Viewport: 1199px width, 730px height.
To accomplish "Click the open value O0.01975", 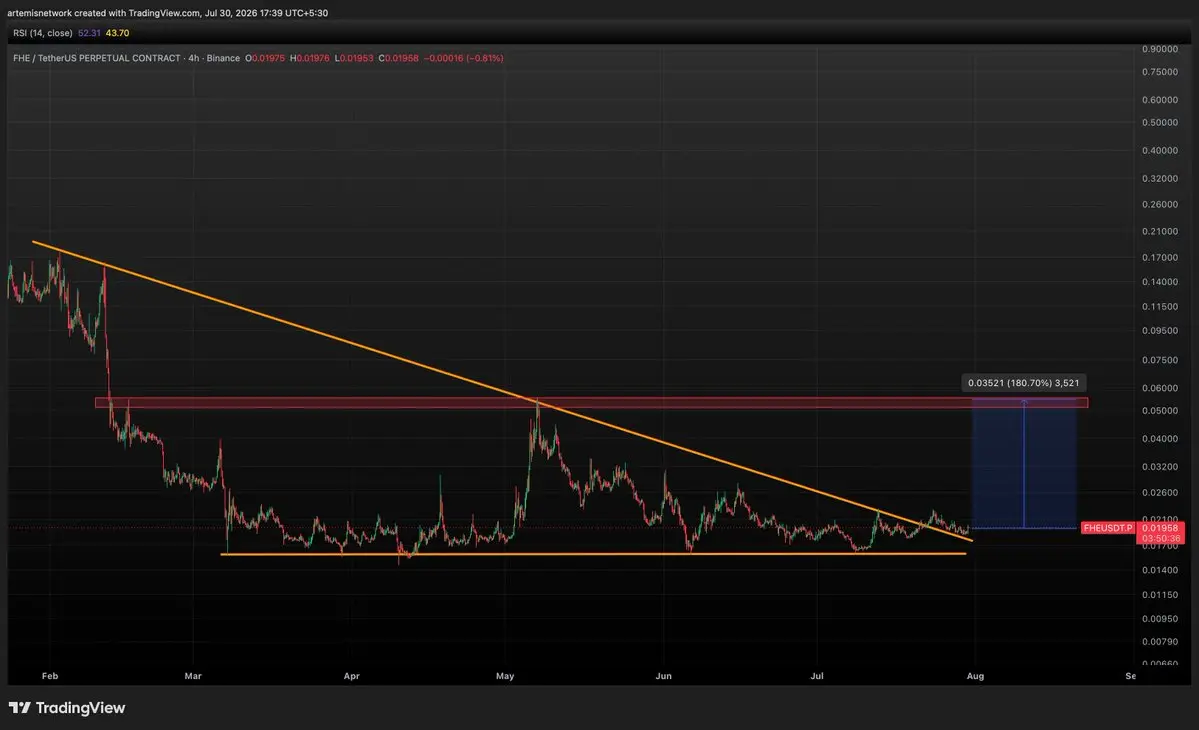I will point(265,58).
